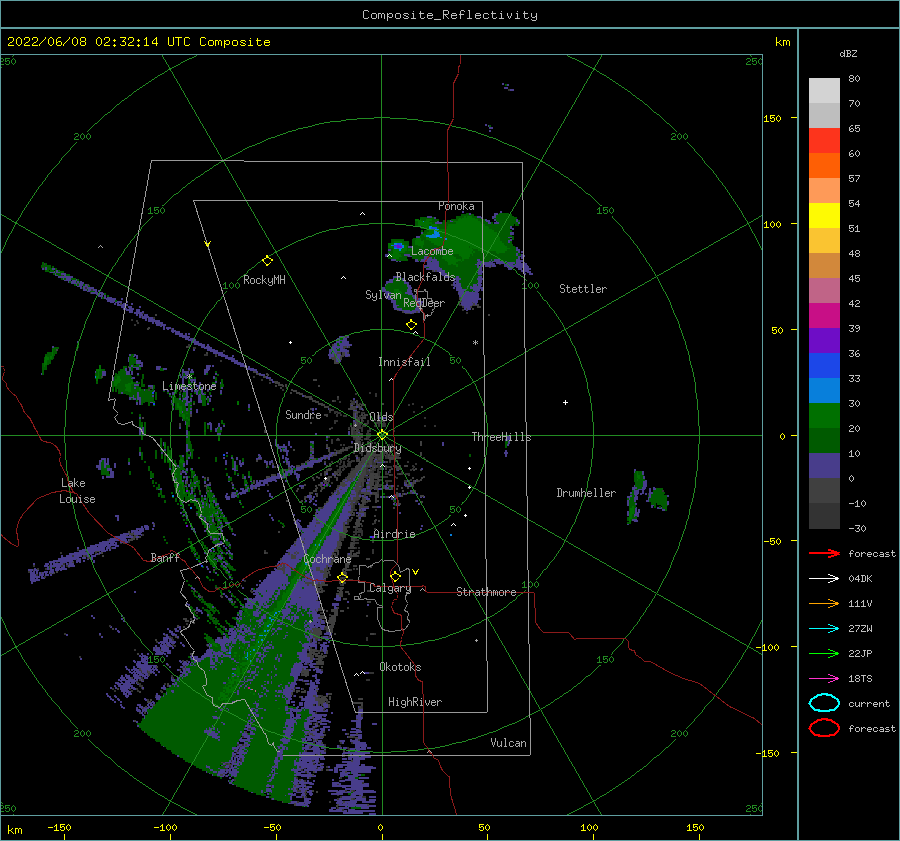
Task: Select orange 57-60 dBZ legend swatch
Action: click(824, 166)
